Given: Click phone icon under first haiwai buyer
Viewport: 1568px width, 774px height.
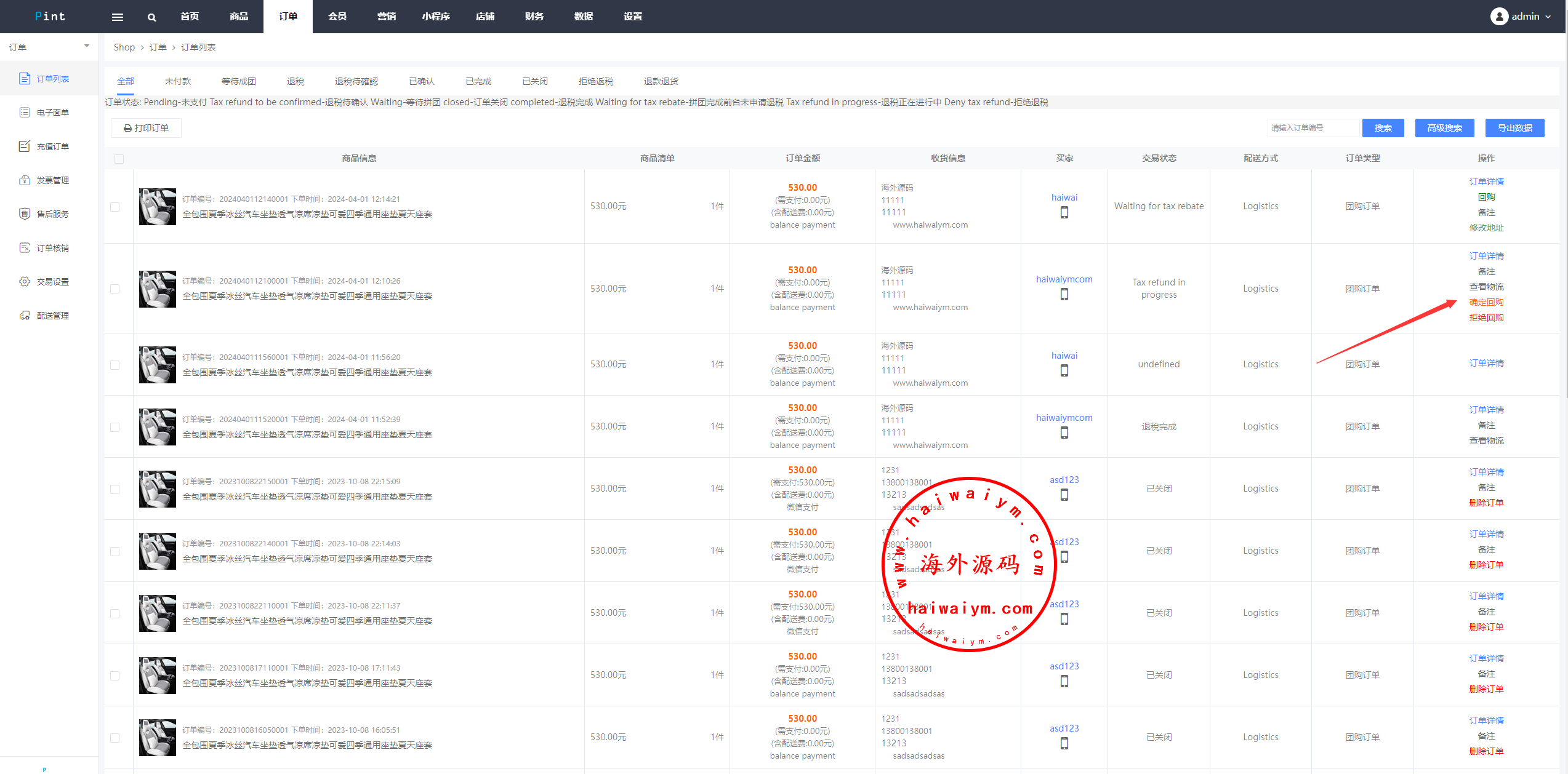Looking at the screenshot, I should 1064,212.
